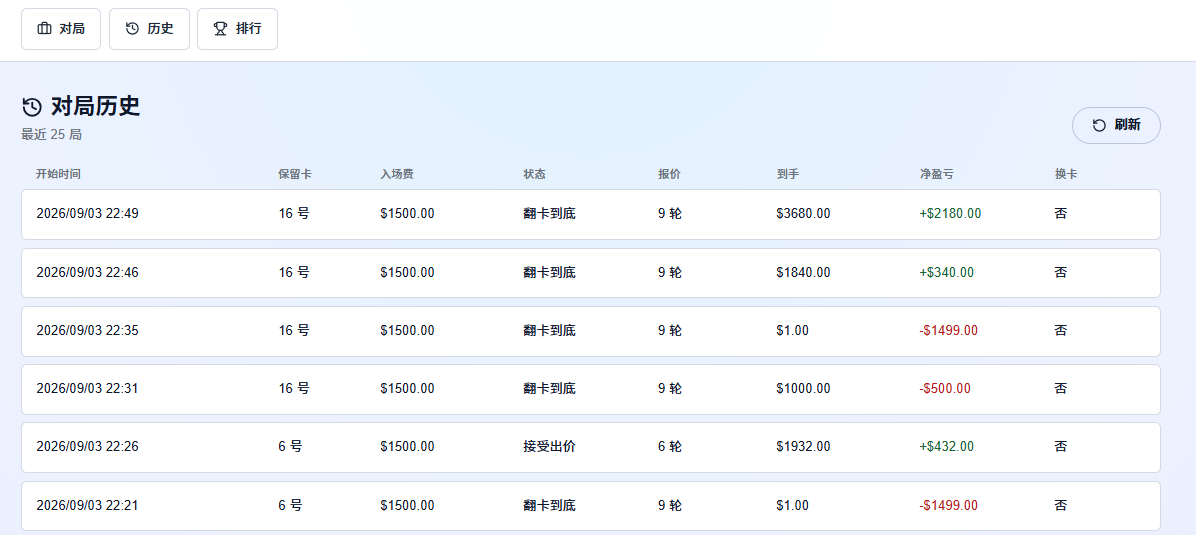Viewport: 1196px width, 535px height.
Task: Click the briefcase icon in 对局 tab
Action: pyautogui.click(x=45, y=29)
